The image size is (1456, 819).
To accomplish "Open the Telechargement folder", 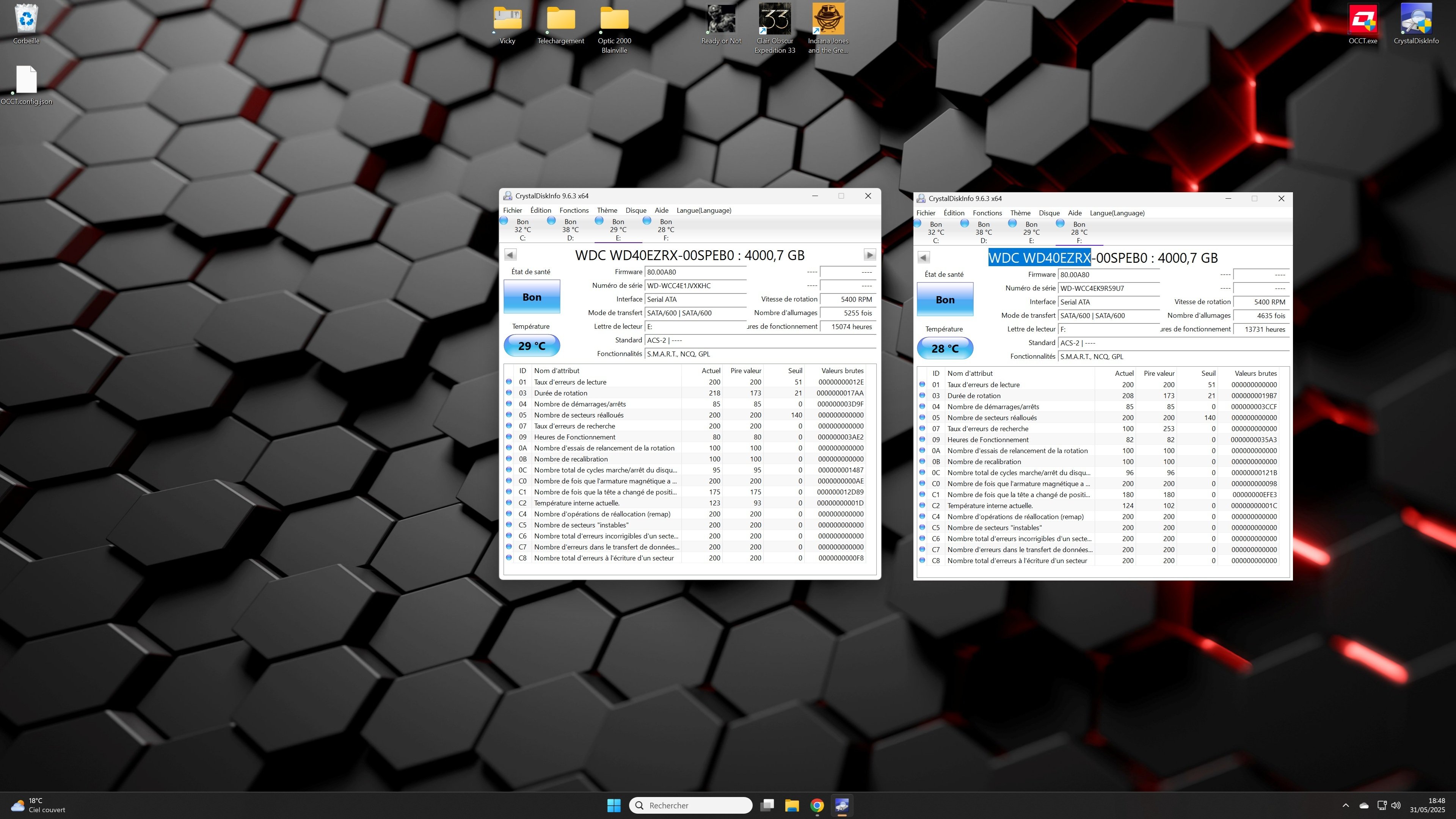I will coord(561,24).
